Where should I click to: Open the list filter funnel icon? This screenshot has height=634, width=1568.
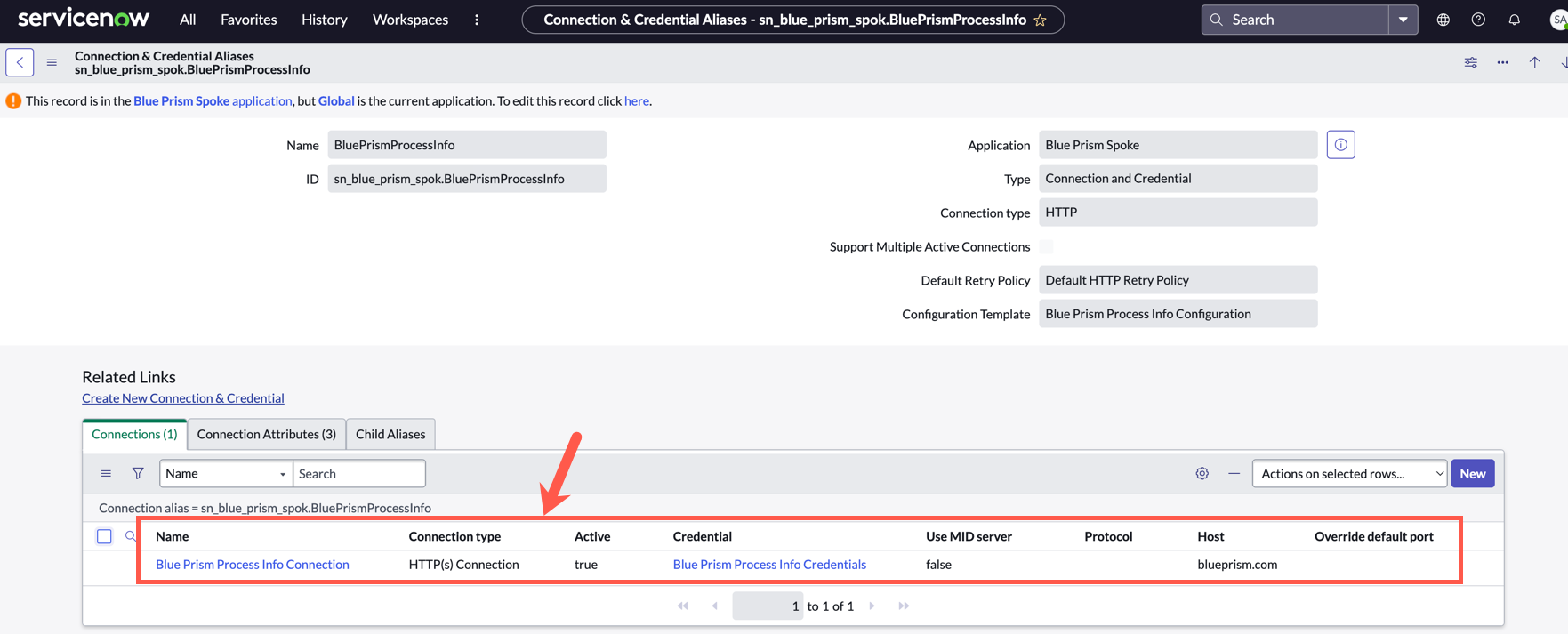[x=138, y=474]
